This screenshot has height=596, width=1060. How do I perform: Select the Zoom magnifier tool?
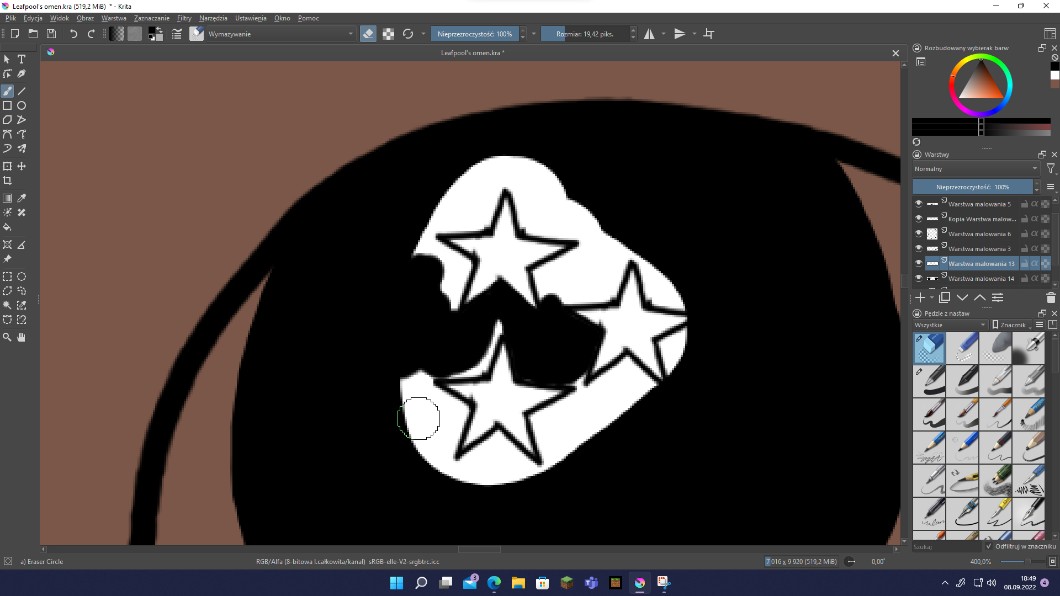[7, 337]
